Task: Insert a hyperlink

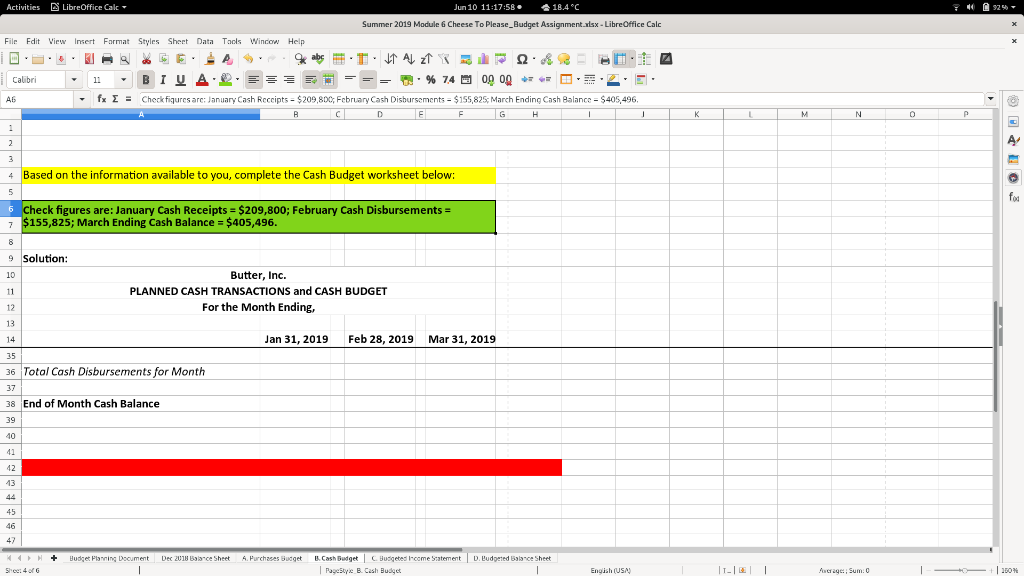Action: pos(547,59)
